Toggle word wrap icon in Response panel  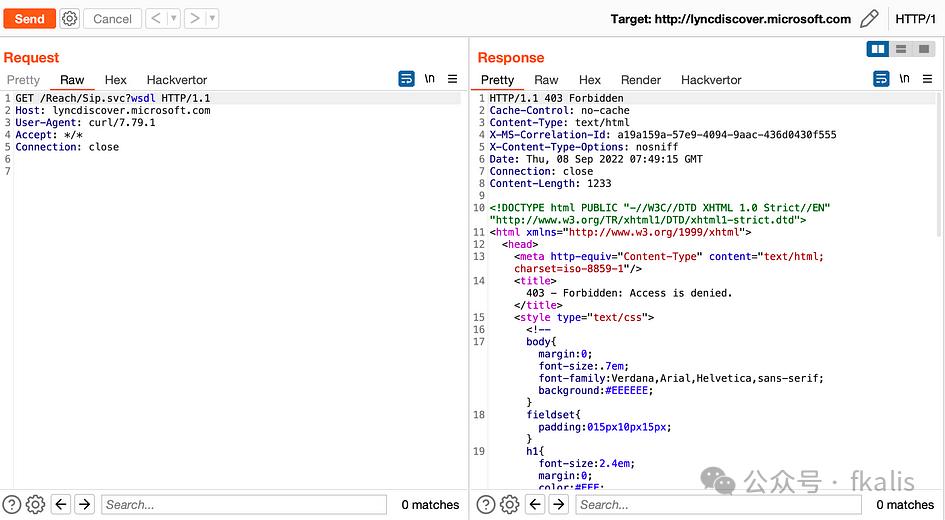pos(881,78)
